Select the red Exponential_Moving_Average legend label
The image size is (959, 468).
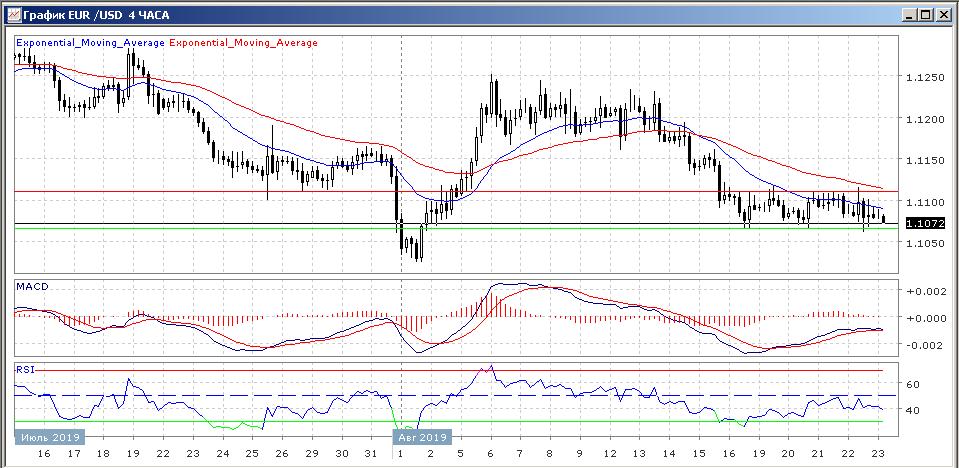point(244,43)
